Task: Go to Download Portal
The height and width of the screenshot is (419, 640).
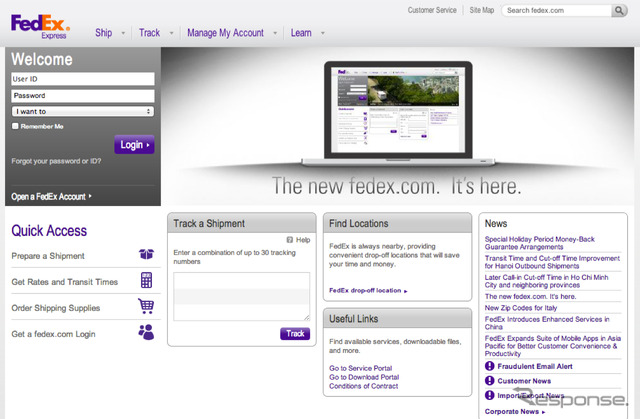Action: pyautogui.click(x=364, y=377)
